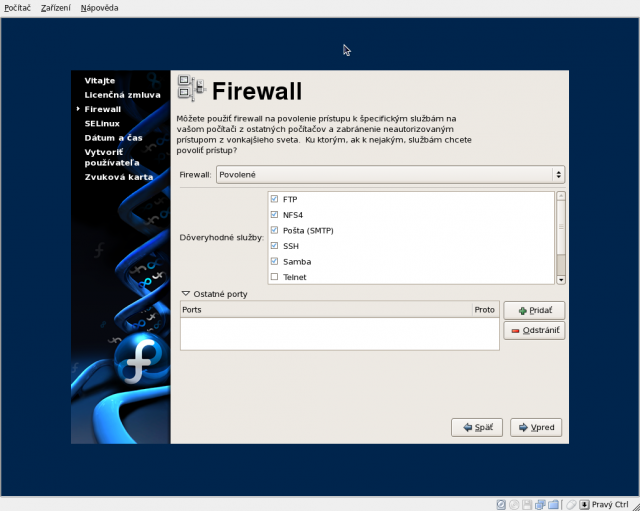Click the shared folders status icon

coord(553,504)
